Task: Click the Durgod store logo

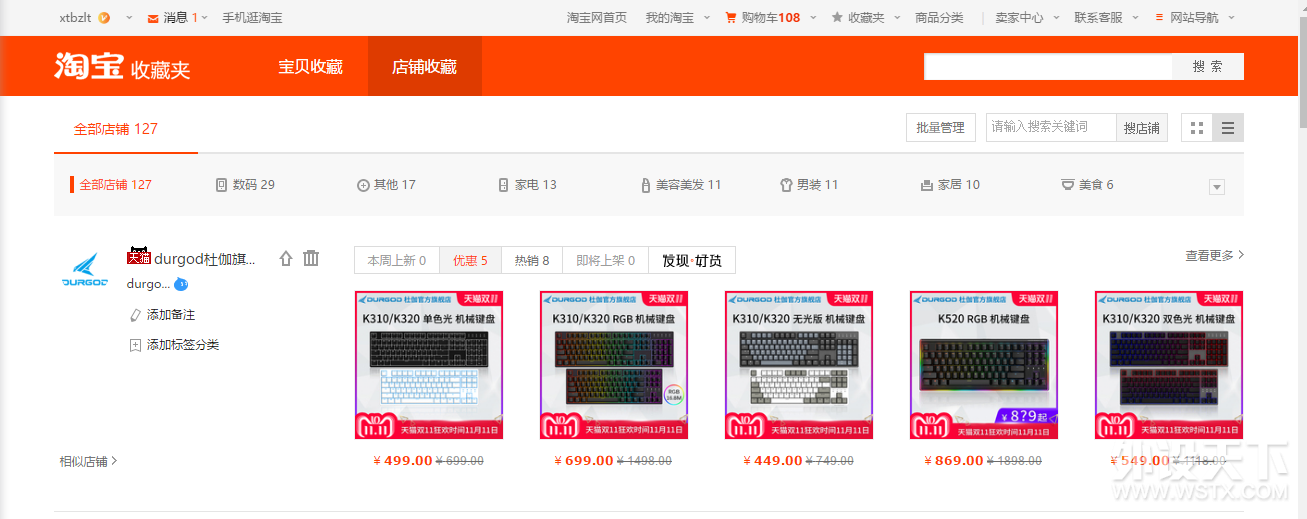Action: click(x=85, y=268)
